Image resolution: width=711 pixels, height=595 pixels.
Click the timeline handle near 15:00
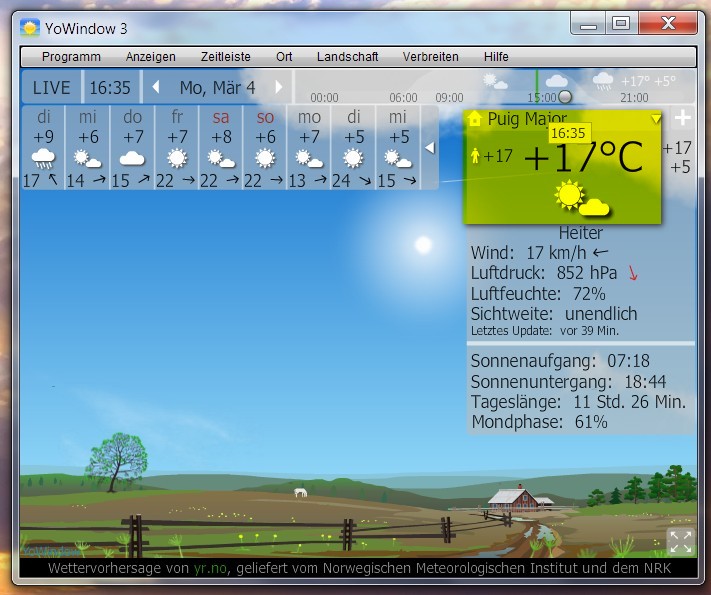pyautogui.click(x=564, y=97)
